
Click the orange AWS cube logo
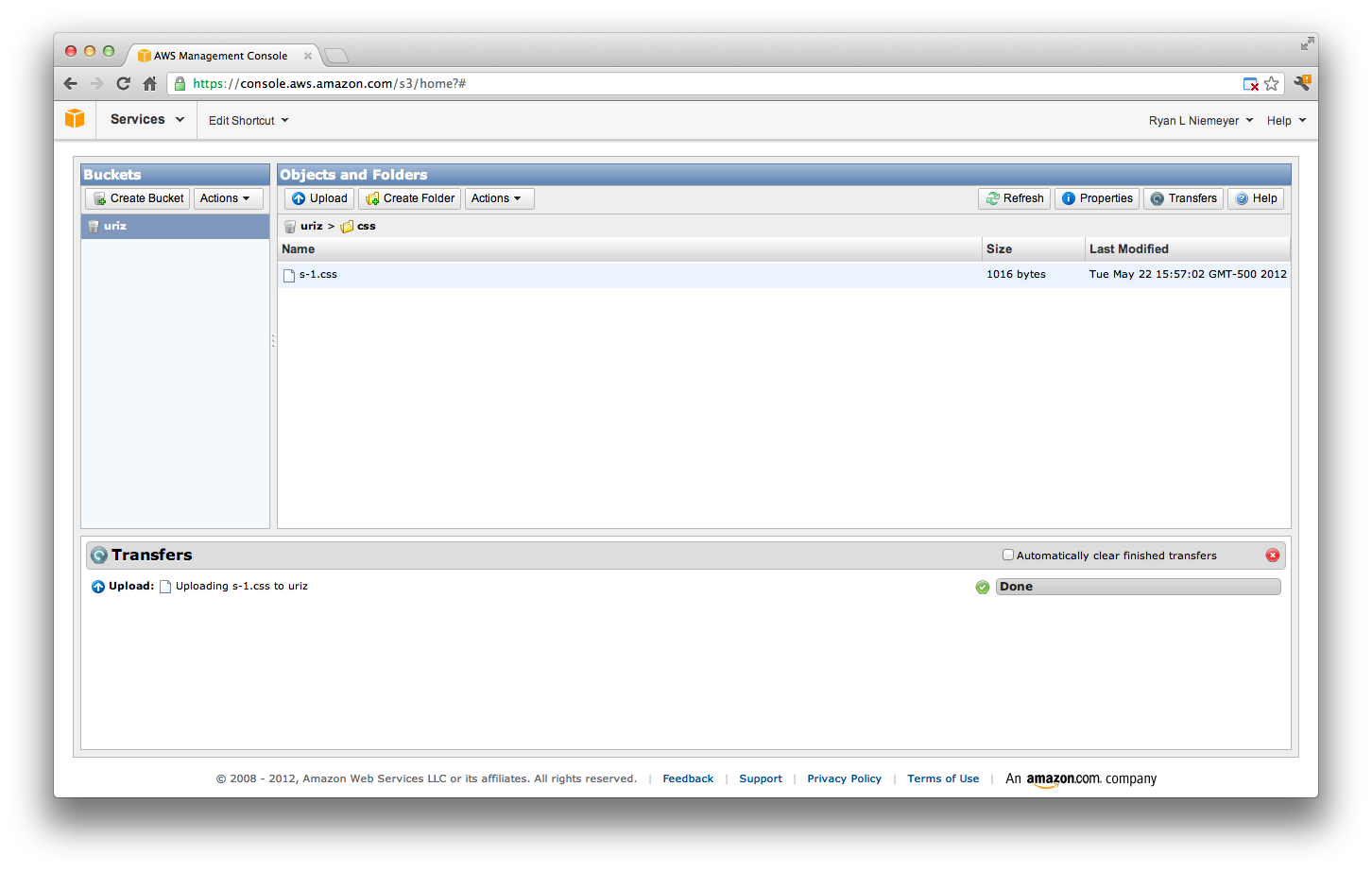click(x=75, y=120)
